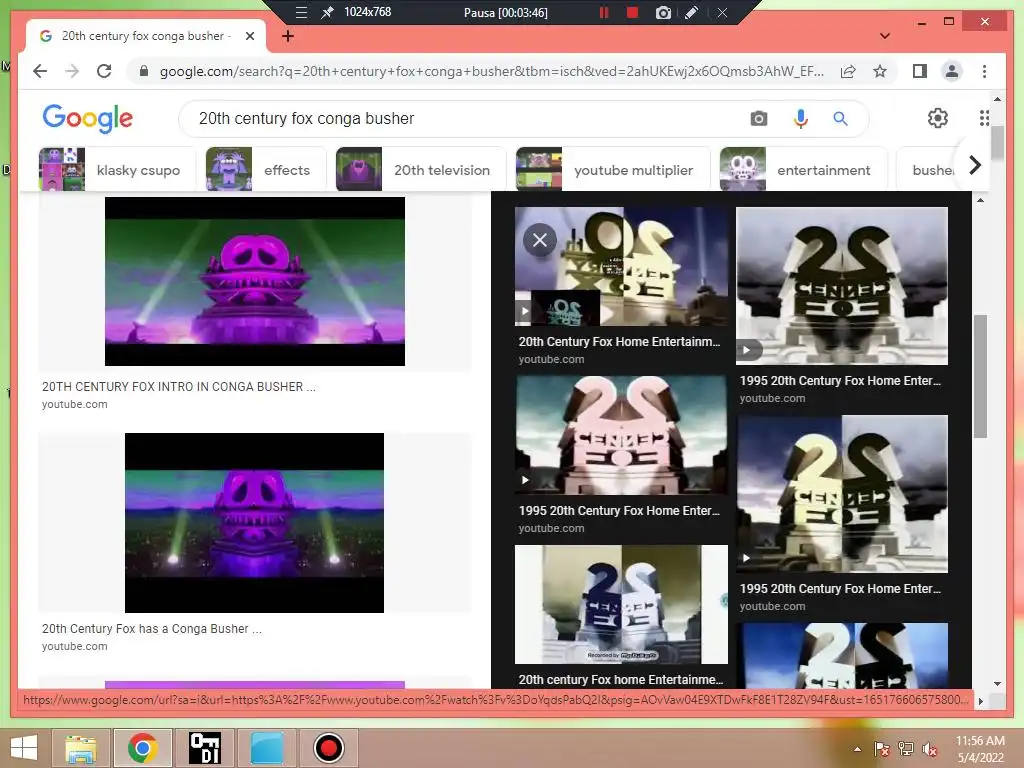Open a new Chrome tab
Image resolution: width=1024 pixels, height=768 pixels.
pos(287,36)
